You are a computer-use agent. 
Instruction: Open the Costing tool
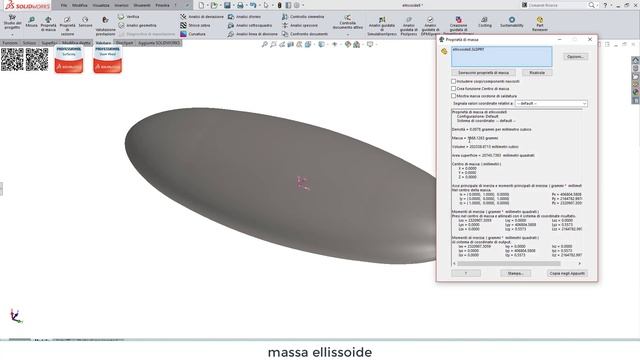click(x=484, y=22)
